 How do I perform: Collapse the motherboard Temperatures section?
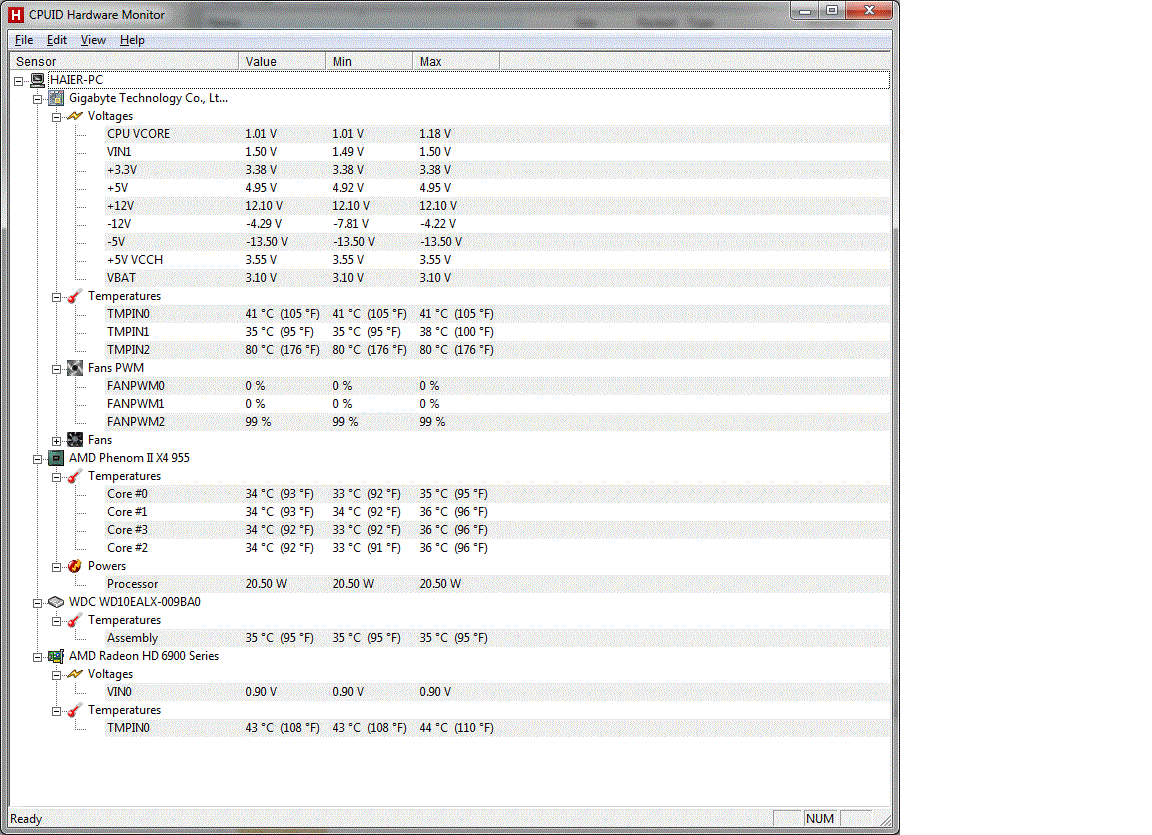pyautogui.click(x=57, y=296)
